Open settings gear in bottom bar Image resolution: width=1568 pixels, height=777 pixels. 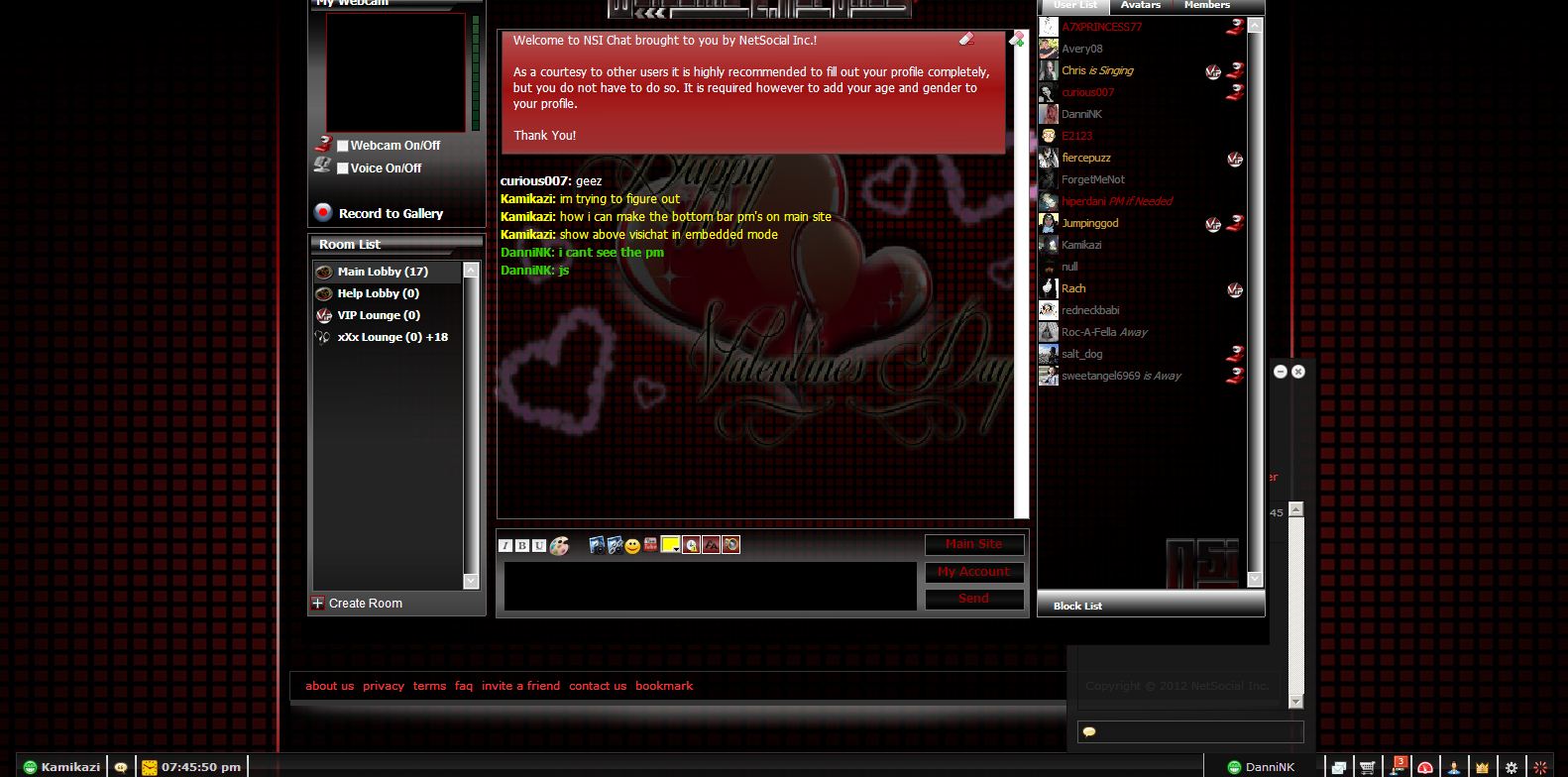click(x=1512, y=767)
